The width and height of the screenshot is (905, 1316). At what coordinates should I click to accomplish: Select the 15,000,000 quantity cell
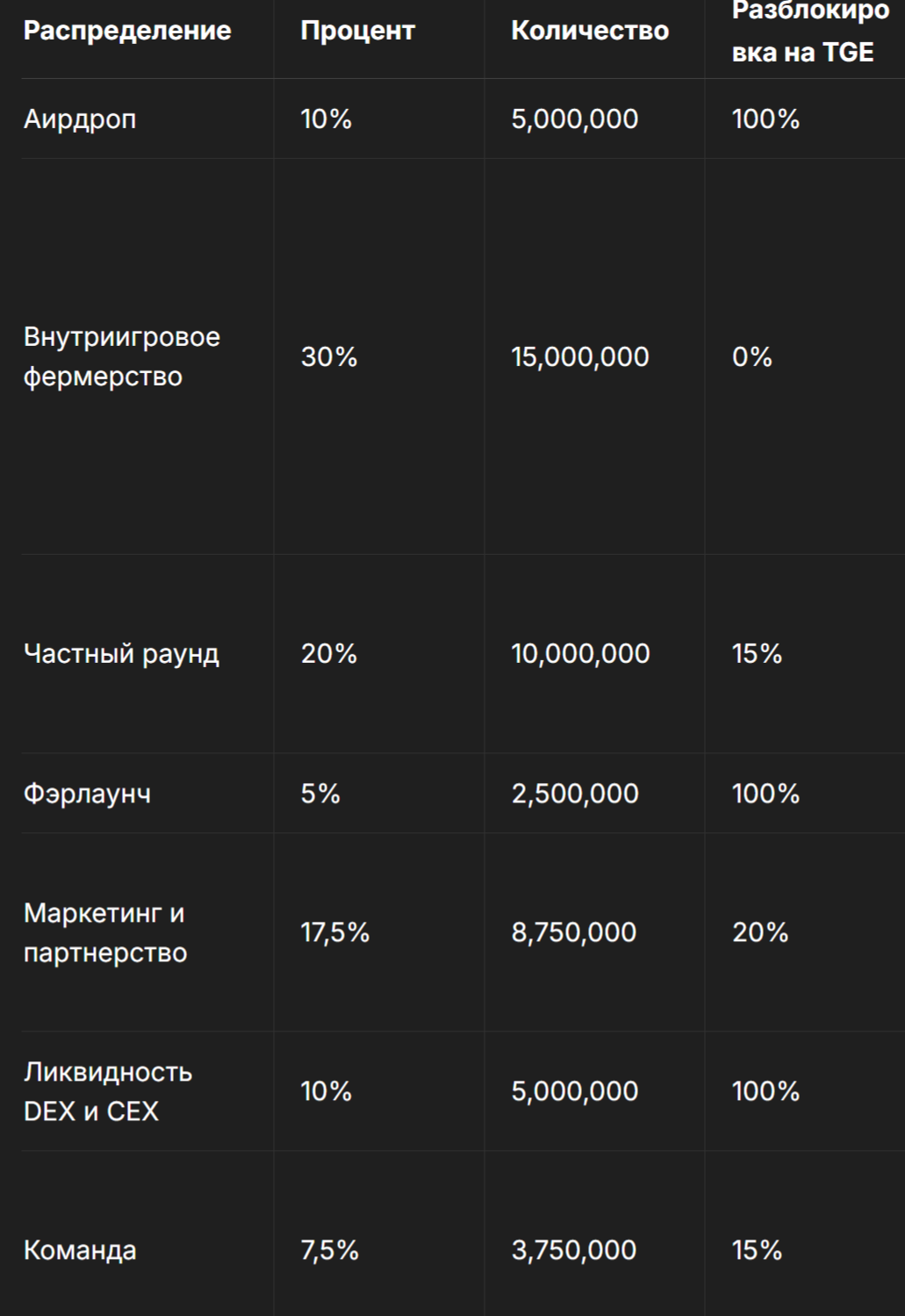(580, 357)
